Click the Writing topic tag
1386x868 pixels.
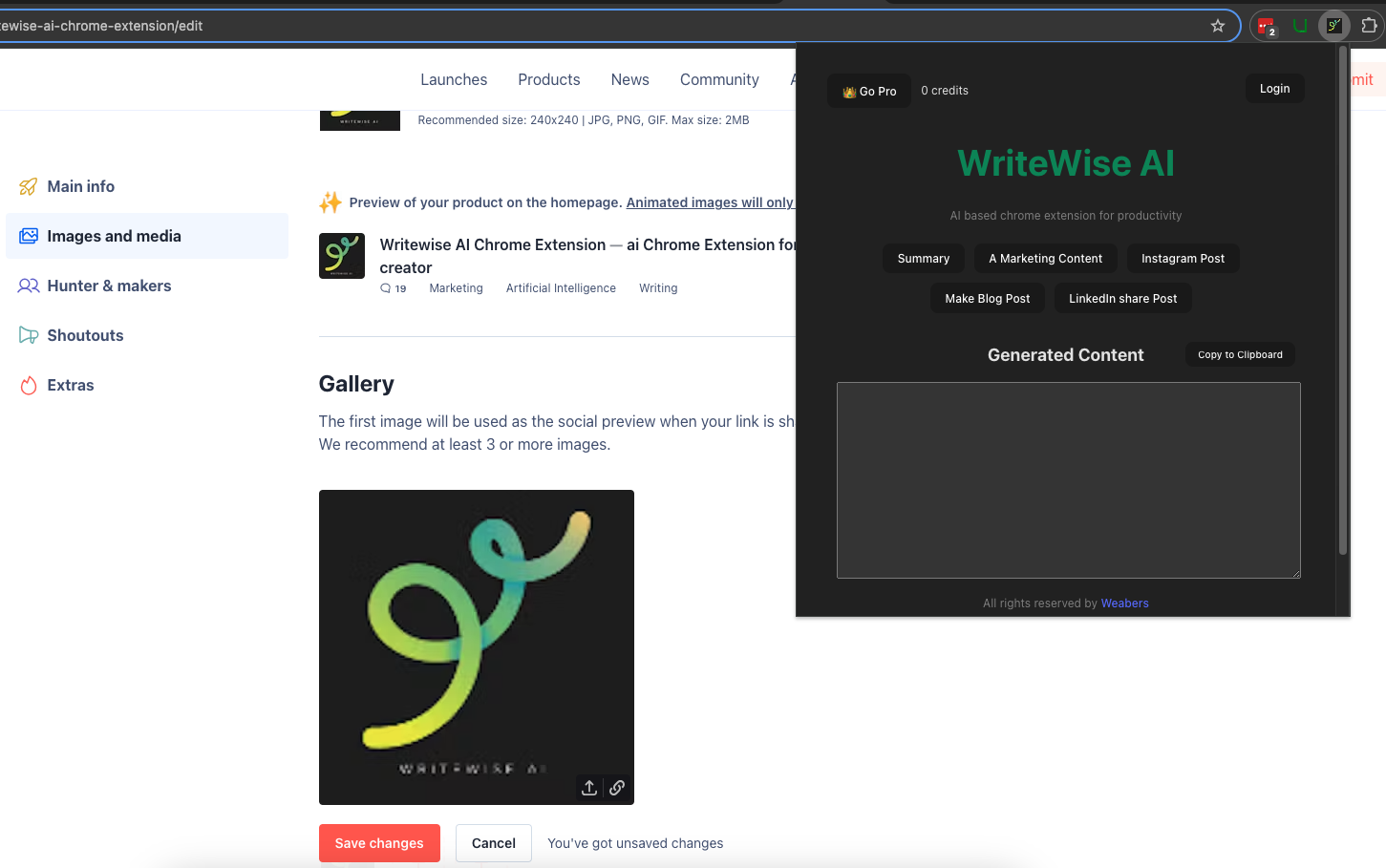[x=658, y=288]
